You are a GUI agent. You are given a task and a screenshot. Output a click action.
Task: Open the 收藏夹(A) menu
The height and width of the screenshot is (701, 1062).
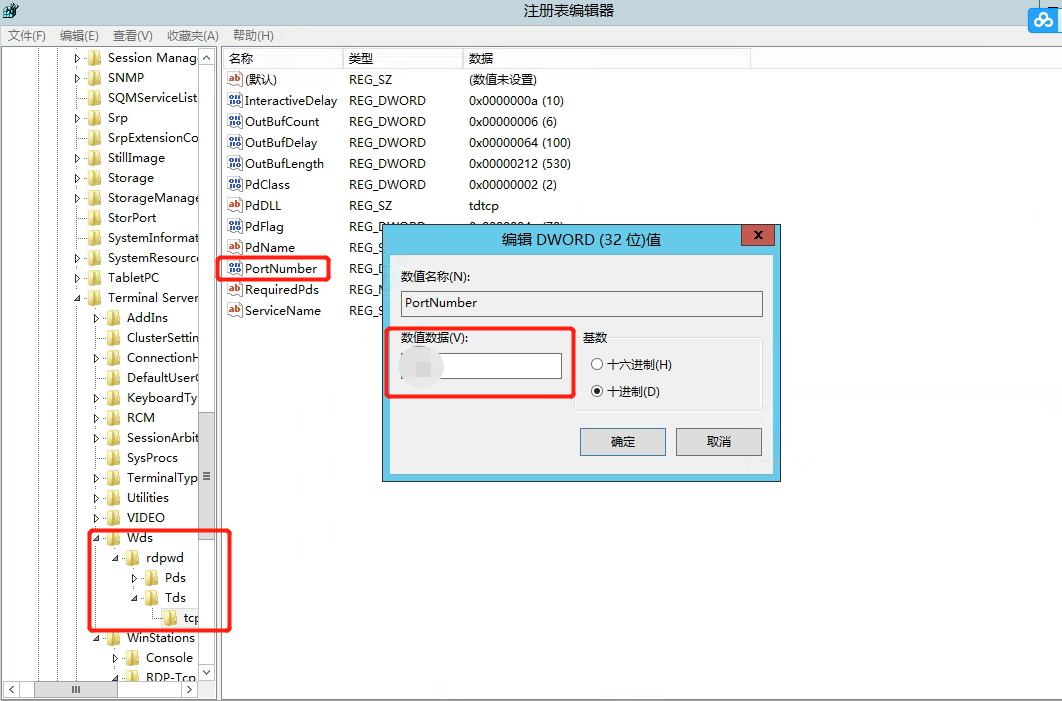pyautogui.click(x=193, y=35)
